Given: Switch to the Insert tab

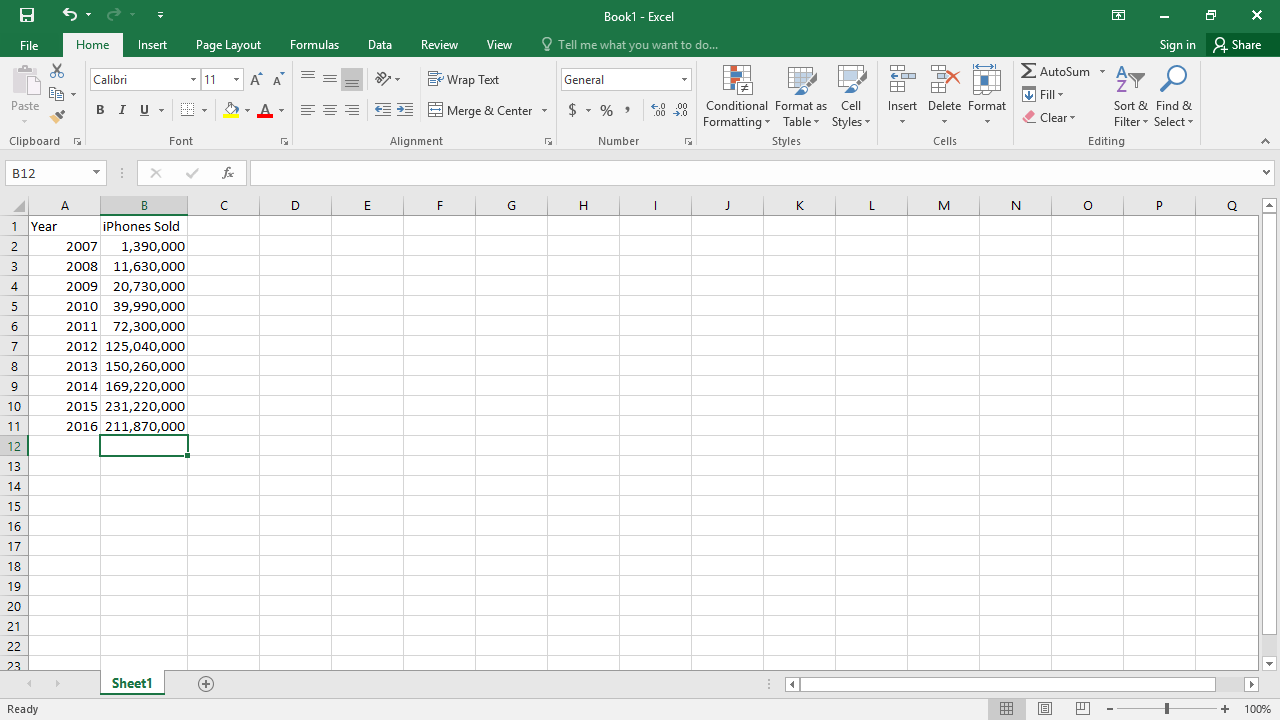Looking at the screenshot, I should pos(152,45).
